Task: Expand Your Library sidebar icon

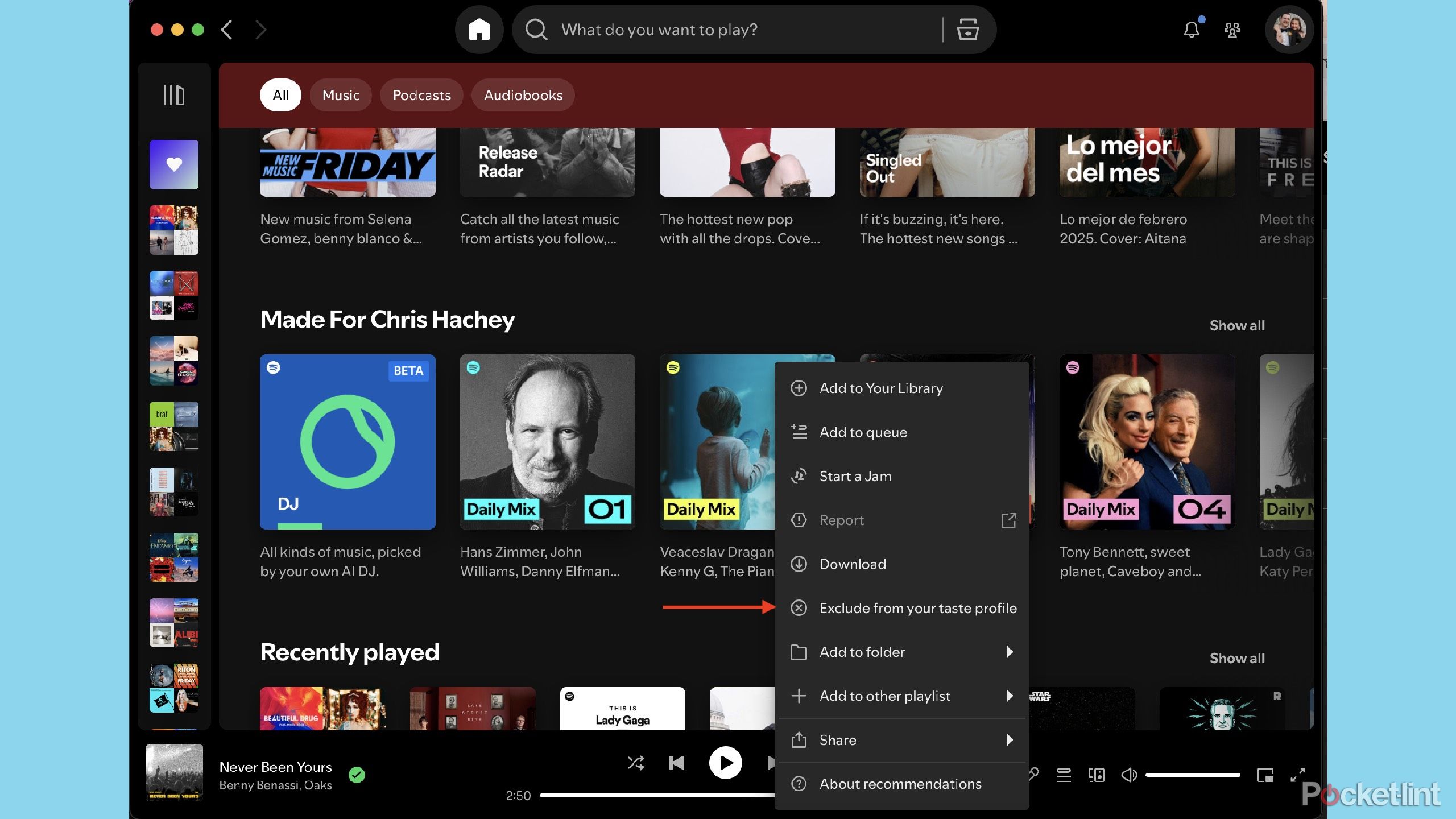Action: [174, 95]
